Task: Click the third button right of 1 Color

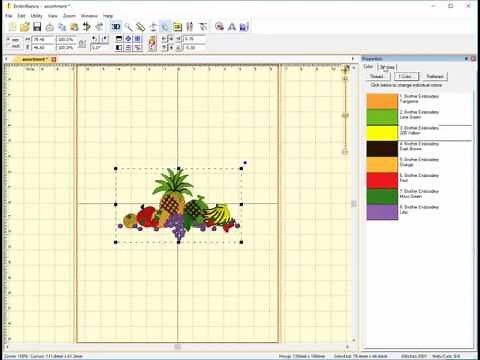Action: [435, 76]
